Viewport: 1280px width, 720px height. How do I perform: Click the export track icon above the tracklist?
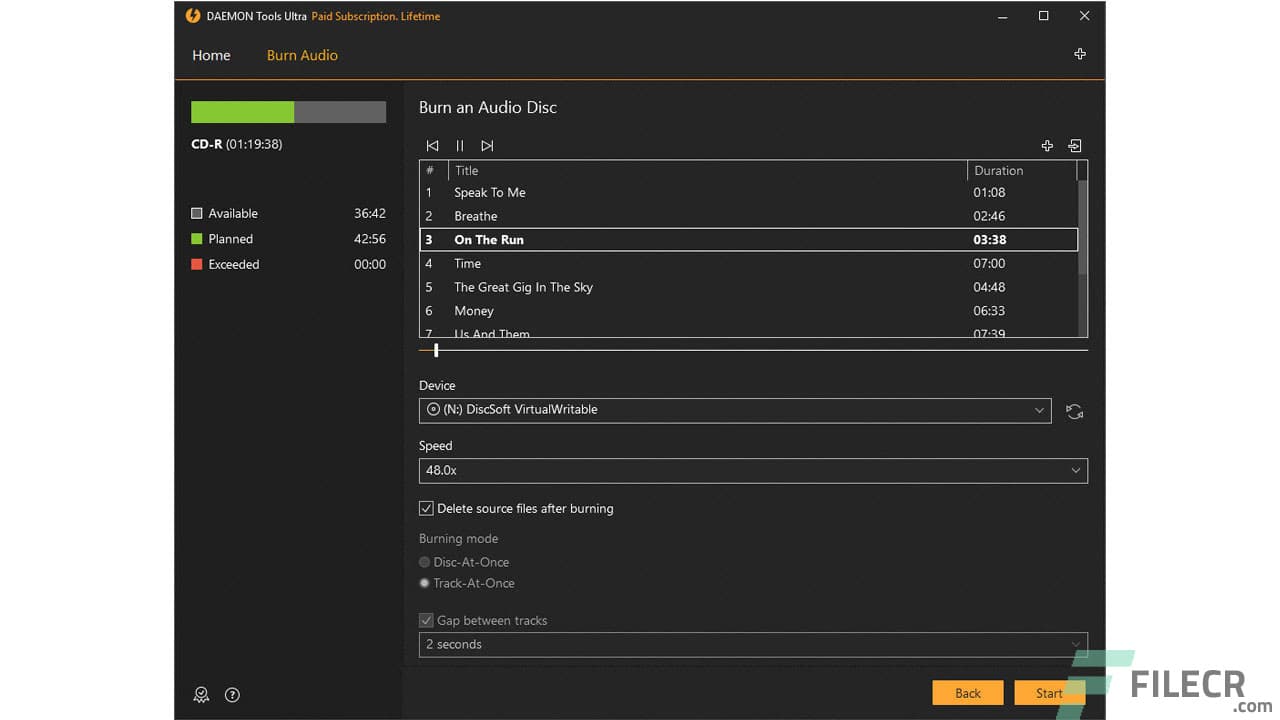click(x=1074, y=145)
